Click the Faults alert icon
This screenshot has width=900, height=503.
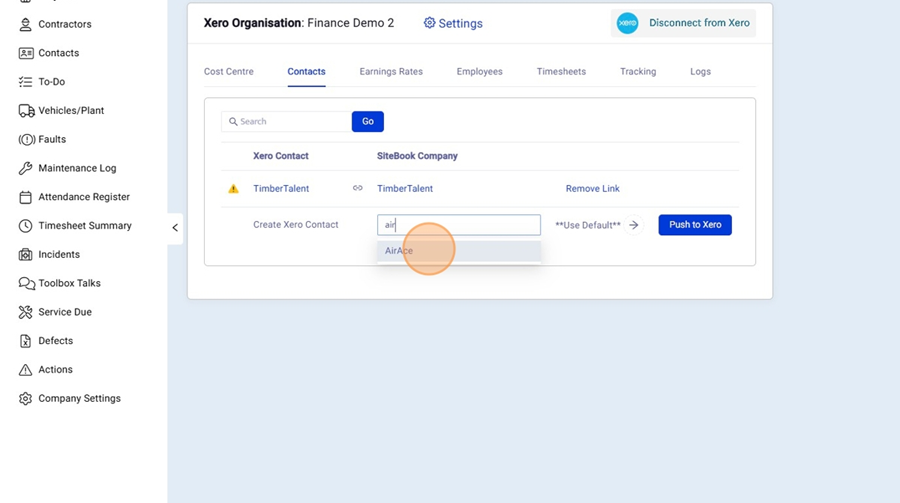pyautogui.click(x=26, y=140)
